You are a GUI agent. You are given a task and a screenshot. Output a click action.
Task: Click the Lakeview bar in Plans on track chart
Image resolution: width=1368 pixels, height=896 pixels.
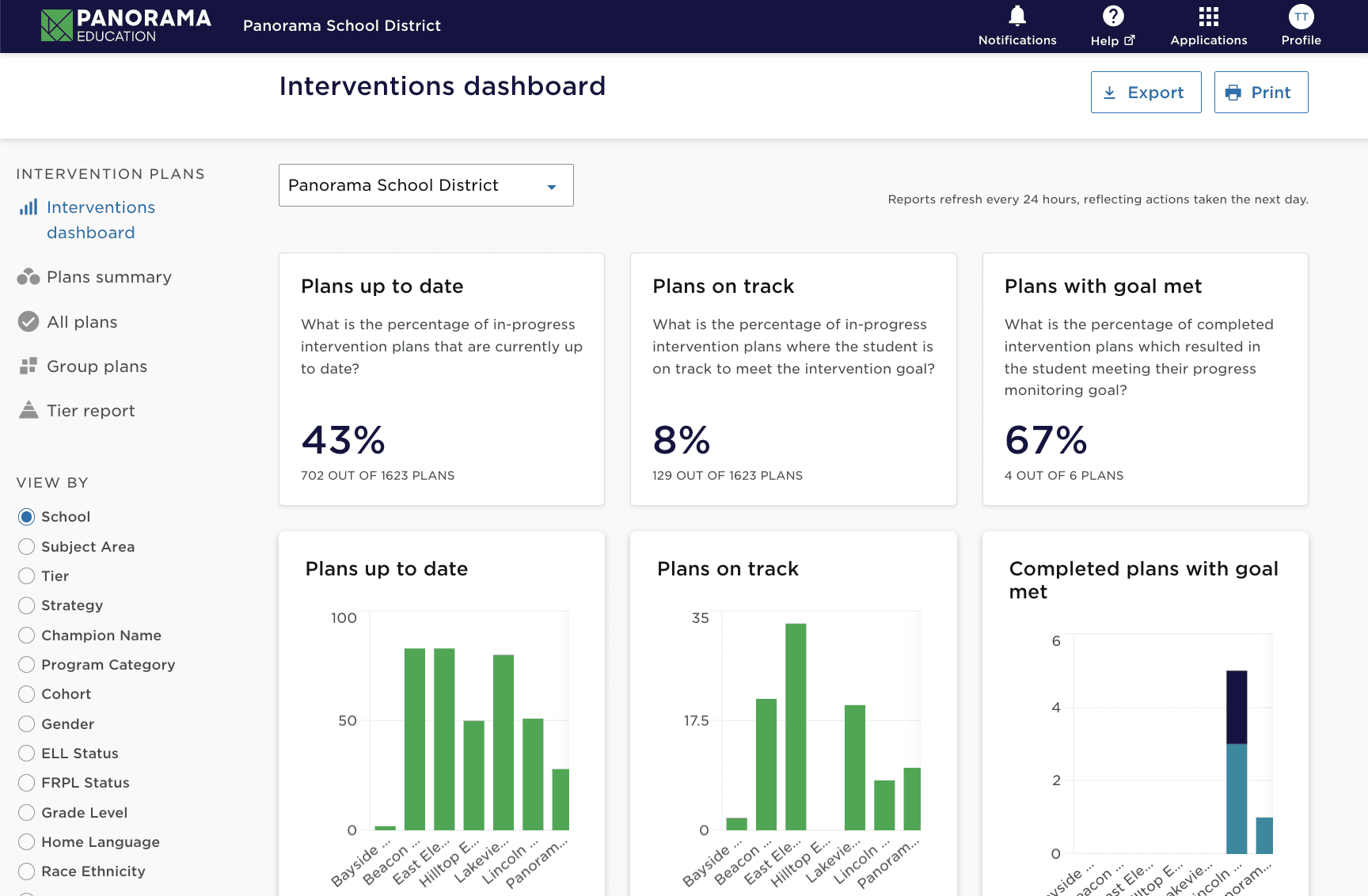[x=855, y=768]
